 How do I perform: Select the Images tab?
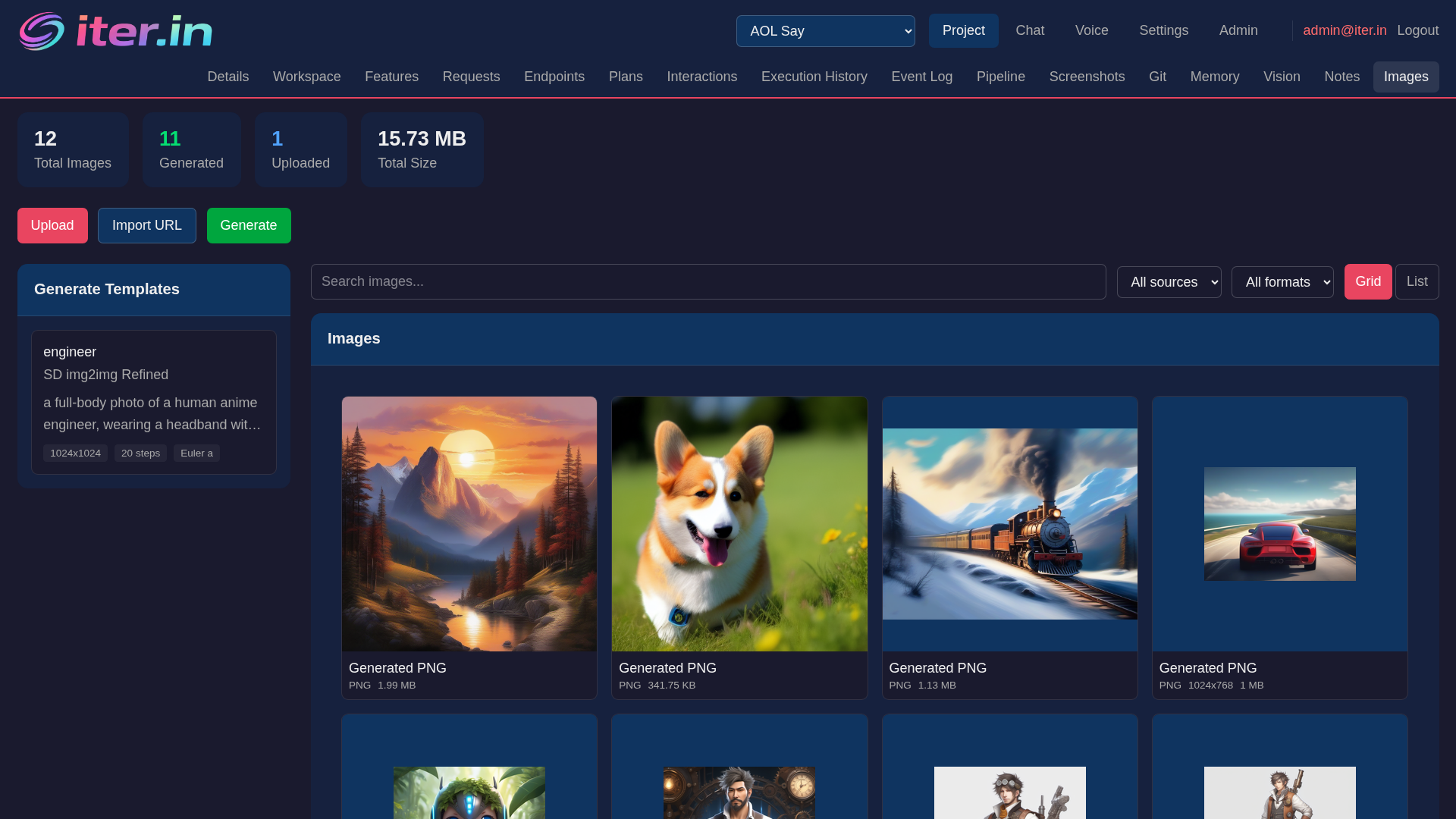point(1405,77)
